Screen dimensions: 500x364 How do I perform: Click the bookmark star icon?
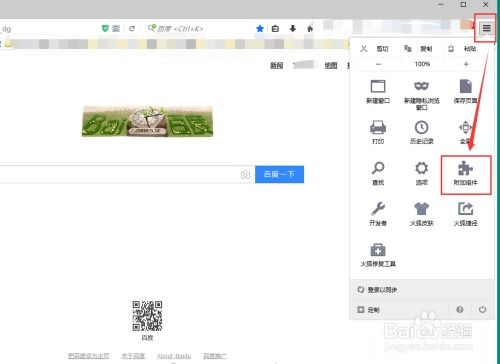260,29
